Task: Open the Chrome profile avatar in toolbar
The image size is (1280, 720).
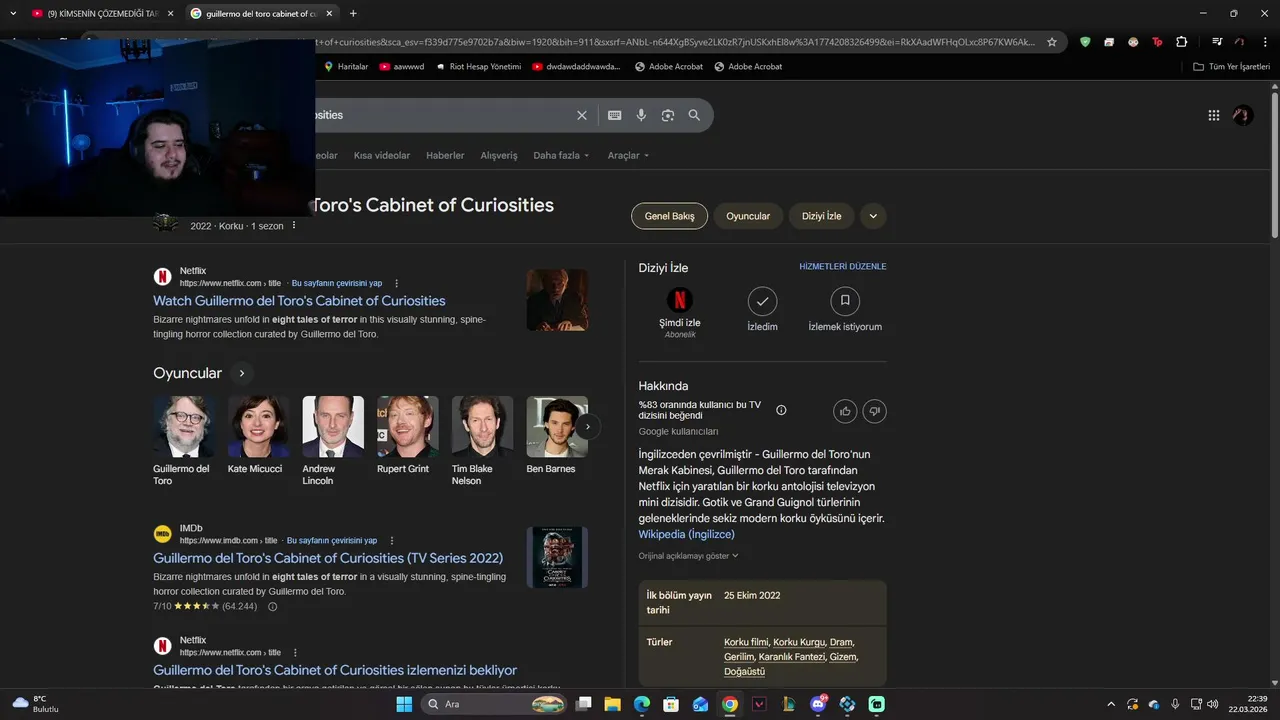Action: click(x=1240, y=42)
